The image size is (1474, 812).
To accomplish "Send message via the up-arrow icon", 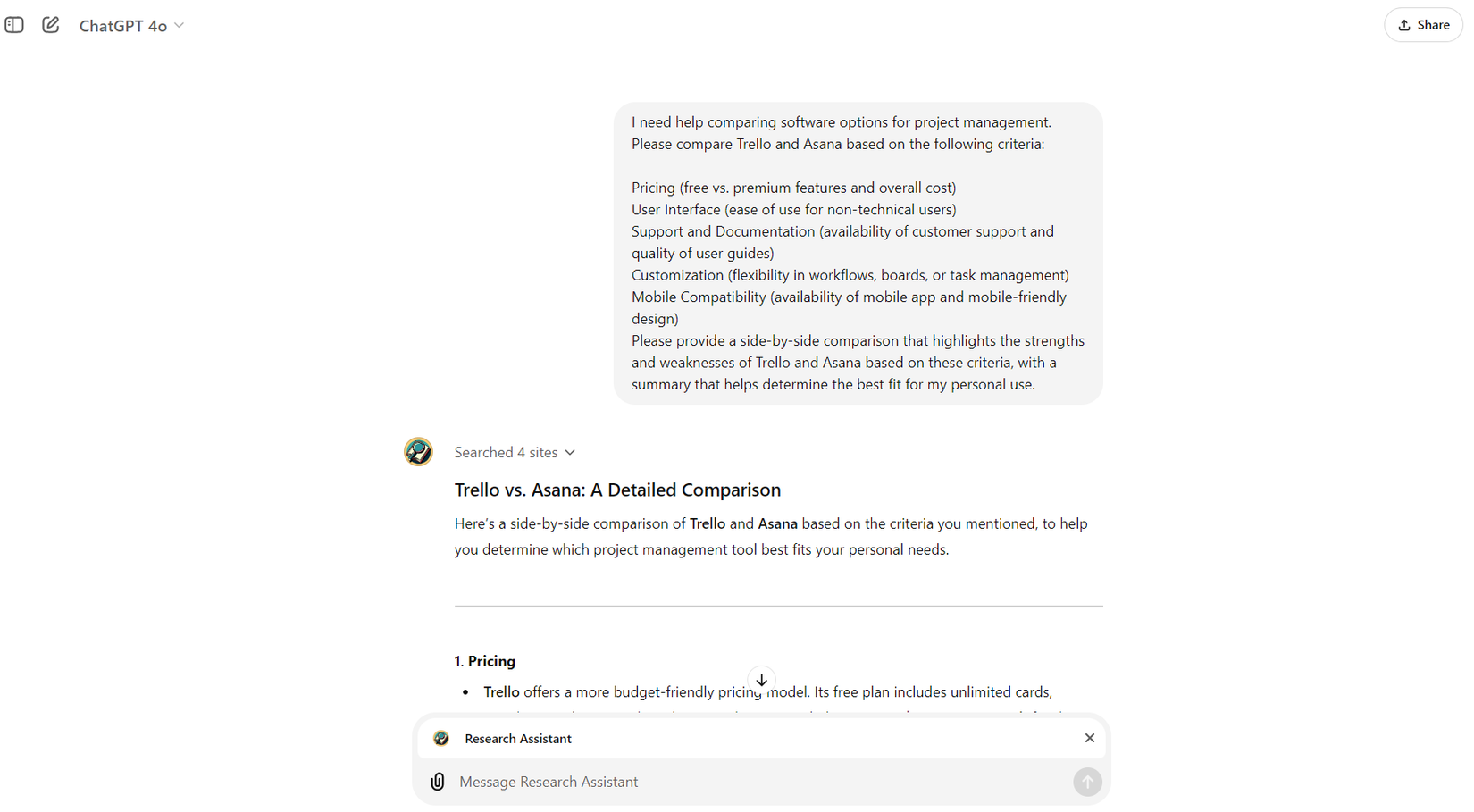I will pos(1087,782).
